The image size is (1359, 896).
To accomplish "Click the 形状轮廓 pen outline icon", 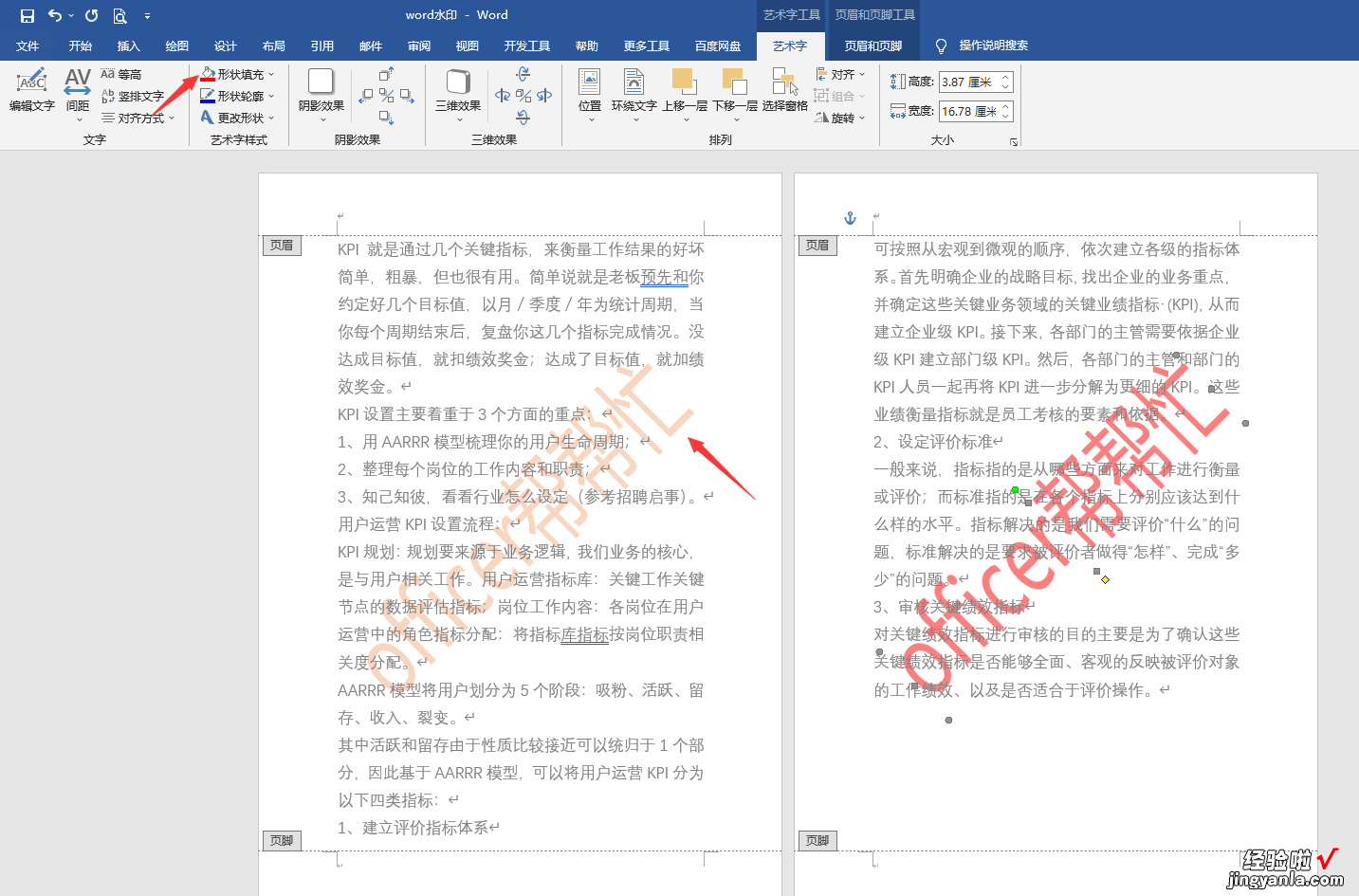I will [x=208, y=96].
